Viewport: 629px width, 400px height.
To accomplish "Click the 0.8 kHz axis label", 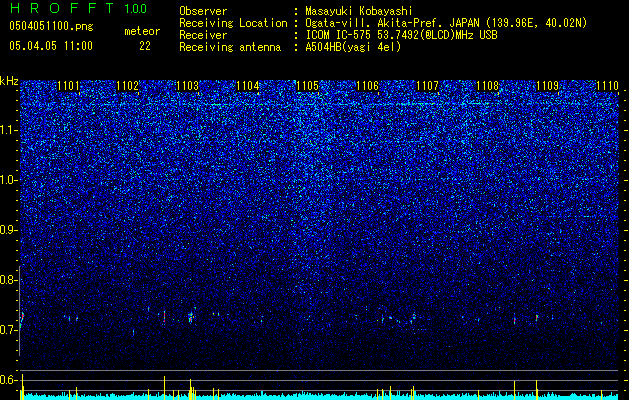I will (7, 280).
